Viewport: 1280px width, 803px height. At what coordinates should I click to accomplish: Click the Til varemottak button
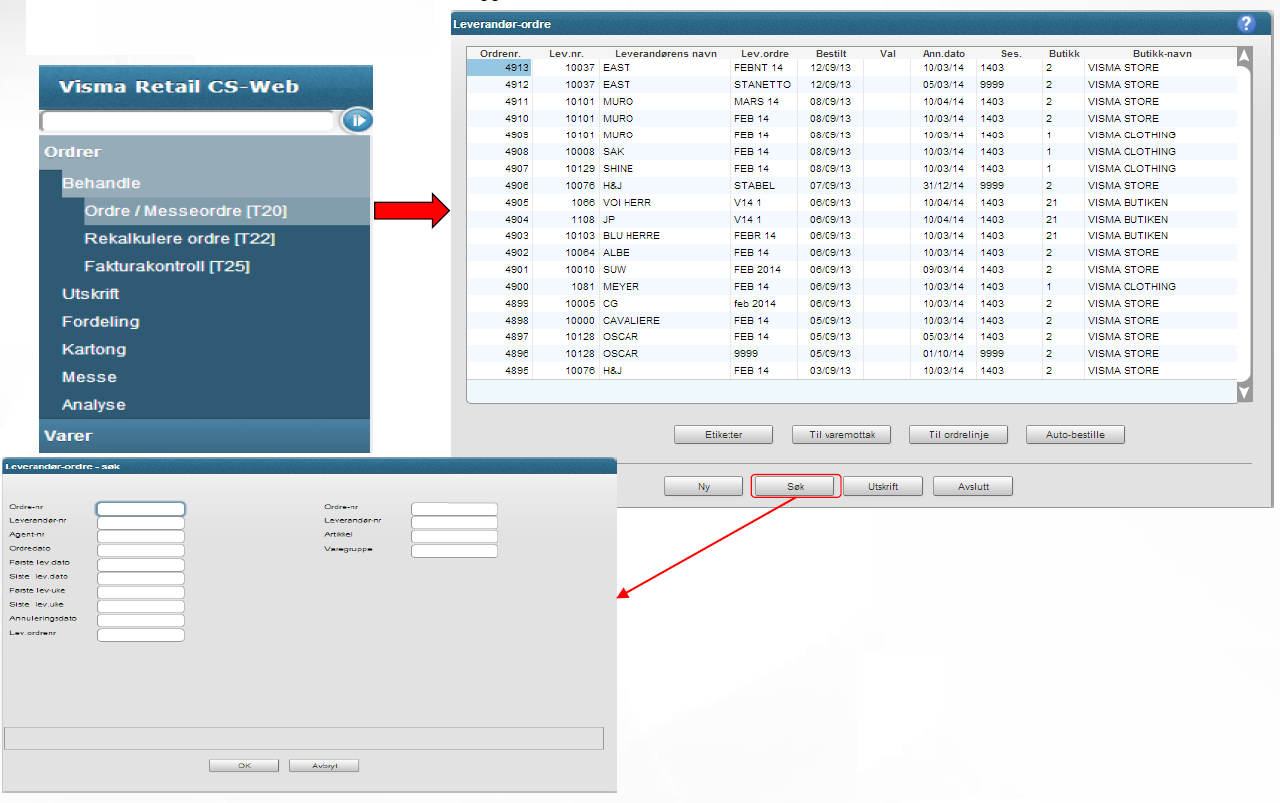coord(841,435)
